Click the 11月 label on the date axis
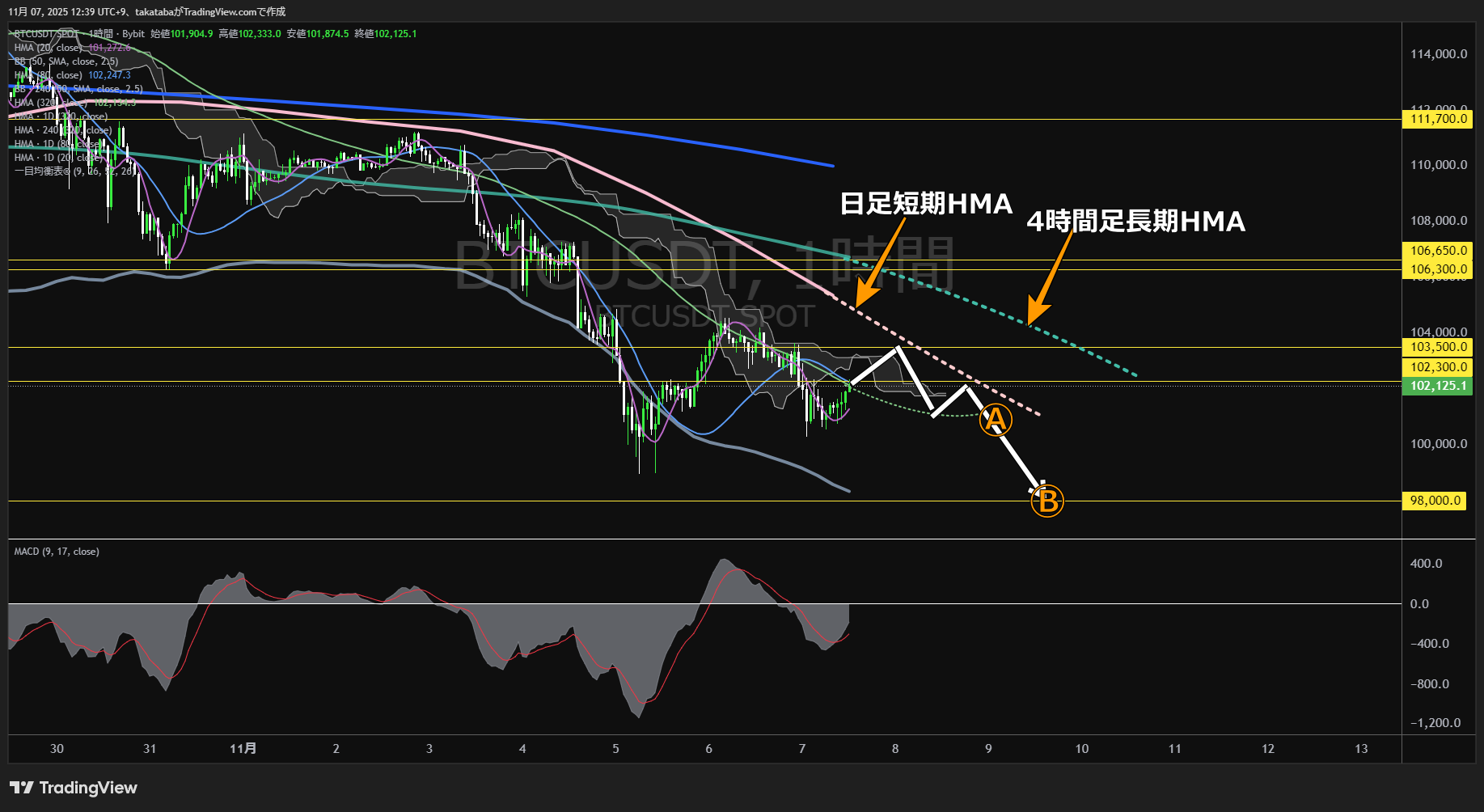Screen dimensions: 1484x812 coord(243,749)
